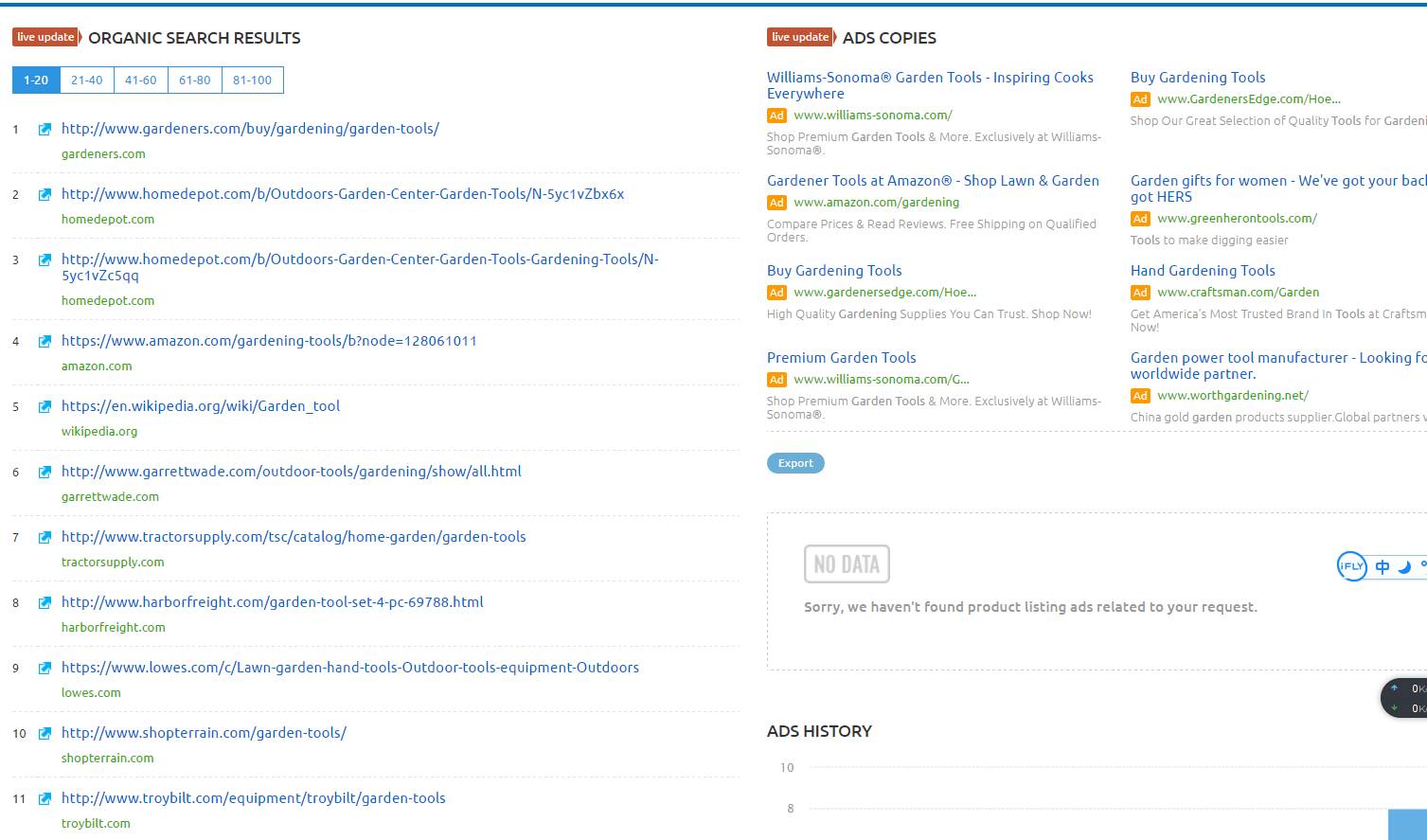The height and width of the screenshot is (840, 1427).
Task: Open external link icon for amazon.com result
Action: [45, 341]
